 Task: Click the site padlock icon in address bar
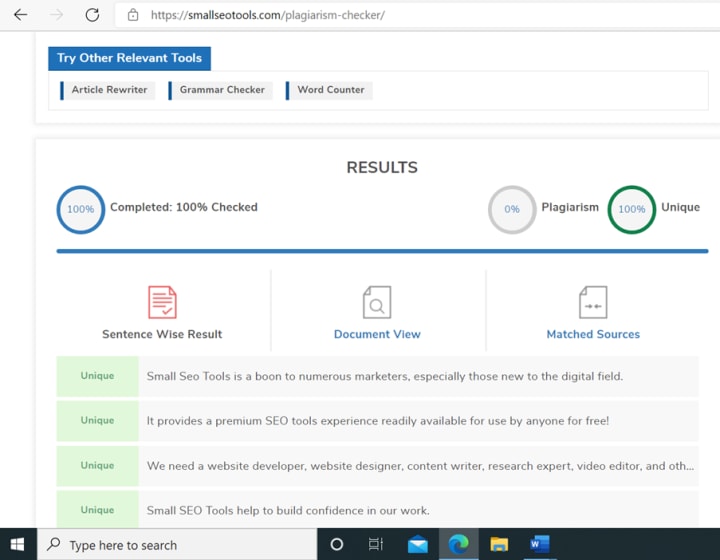click(133, 15)
